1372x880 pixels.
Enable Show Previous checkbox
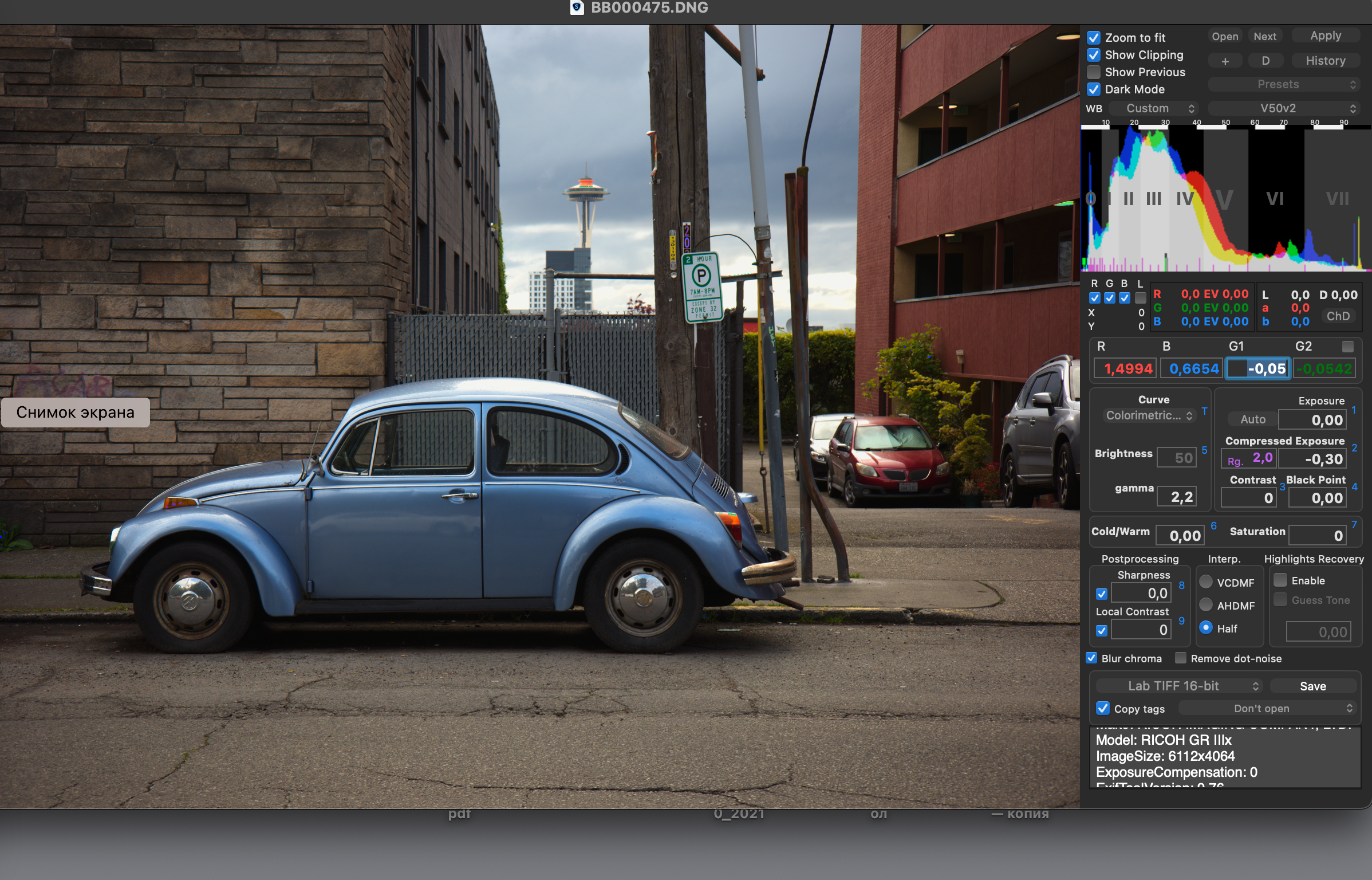point(1094,72)
